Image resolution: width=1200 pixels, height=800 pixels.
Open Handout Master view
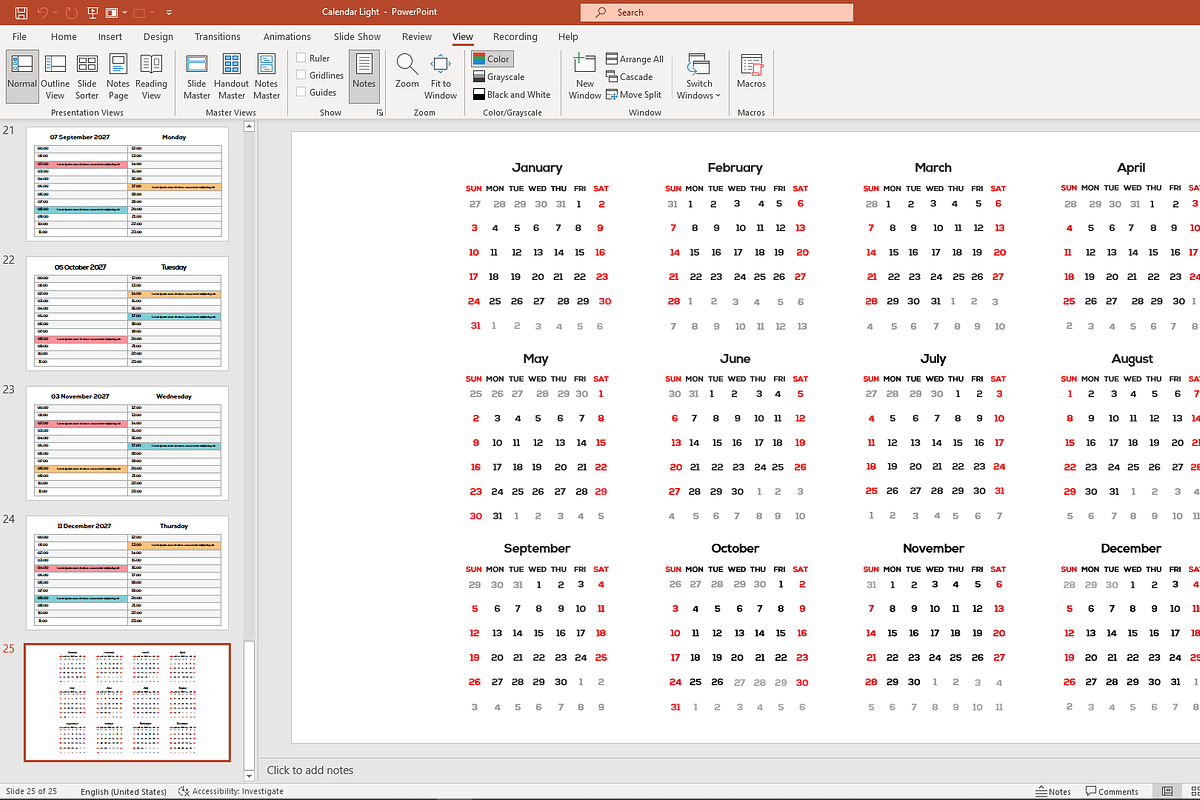click(x=231, y=76)
